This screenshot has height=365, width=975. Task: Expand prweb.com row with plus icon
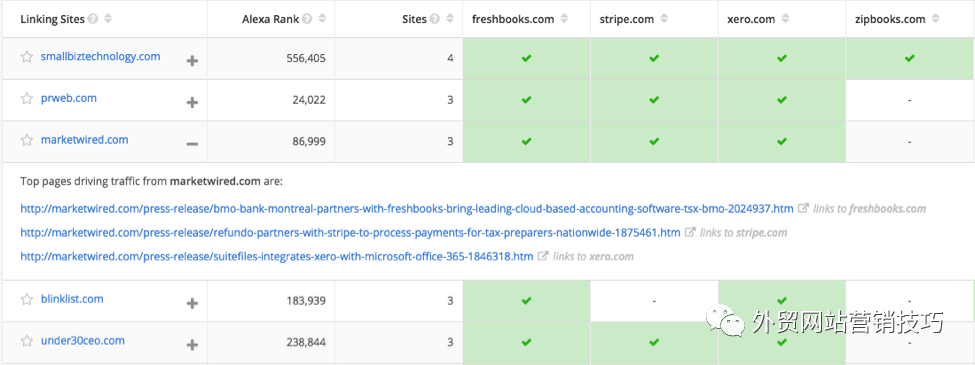pyautogui.click(x=193, y=102)
